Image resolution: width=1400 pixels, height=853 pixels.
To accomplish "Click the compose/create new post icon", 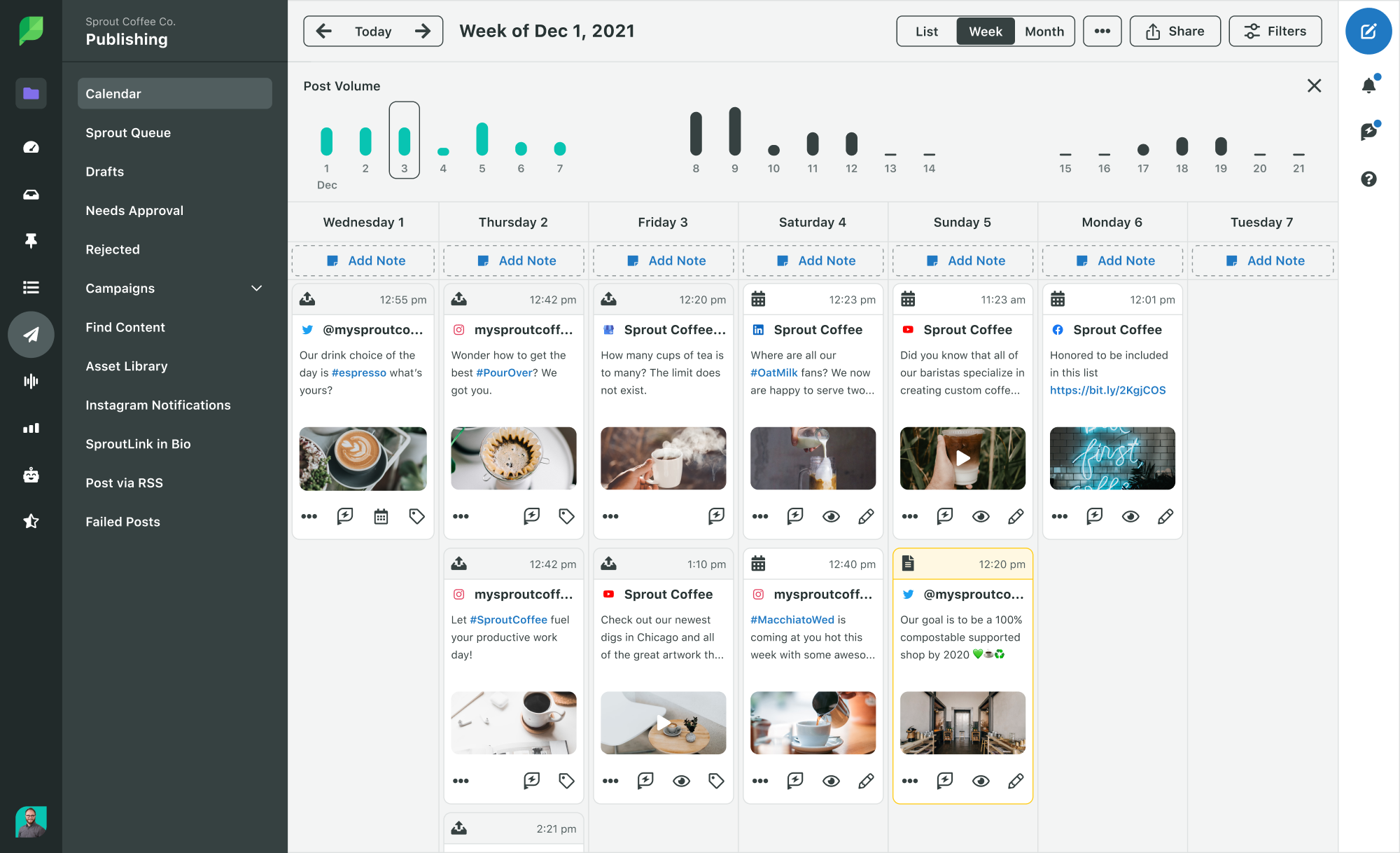I will (1369, 31).
